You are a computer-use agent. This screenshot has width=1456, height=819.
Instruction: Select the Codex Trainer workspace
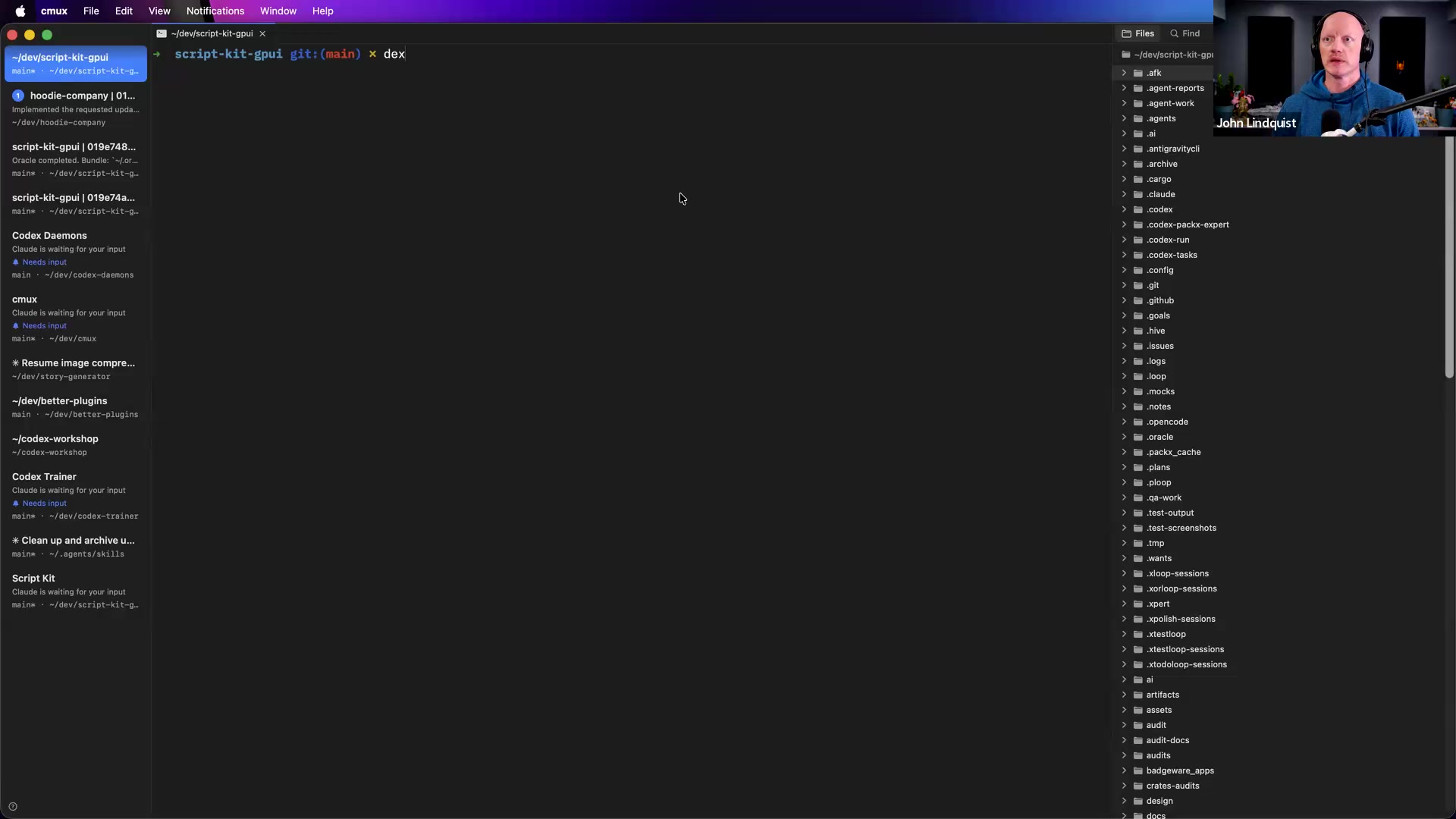pyautogui.click(x=75, y=496)
